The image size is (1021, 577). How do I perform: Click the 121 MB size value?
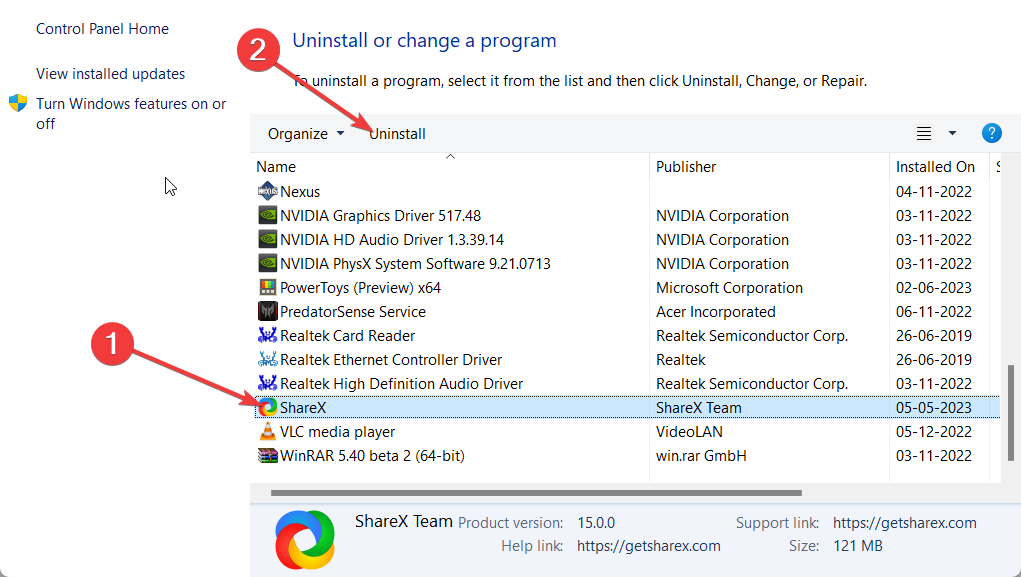tap(858, 546)
